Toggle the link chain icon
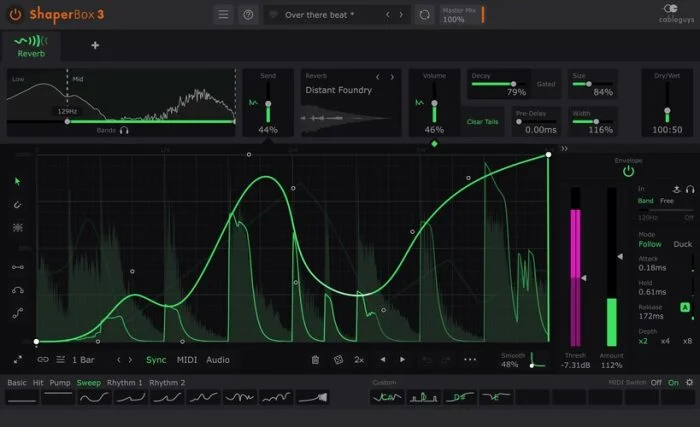 tap(43, 360)
